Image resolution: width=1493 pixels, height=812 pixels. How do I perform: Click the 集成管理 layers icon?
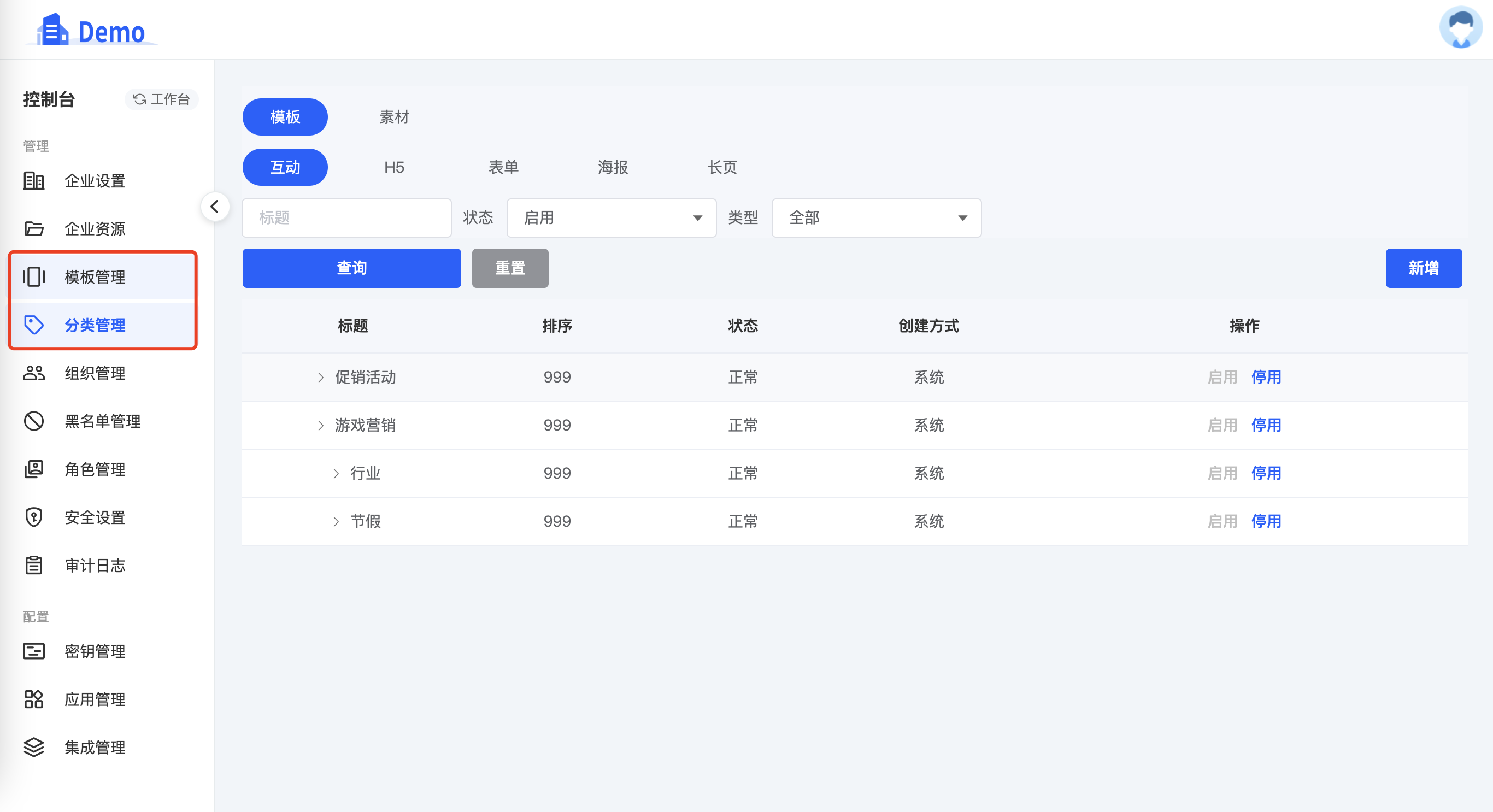coord(34,748)
